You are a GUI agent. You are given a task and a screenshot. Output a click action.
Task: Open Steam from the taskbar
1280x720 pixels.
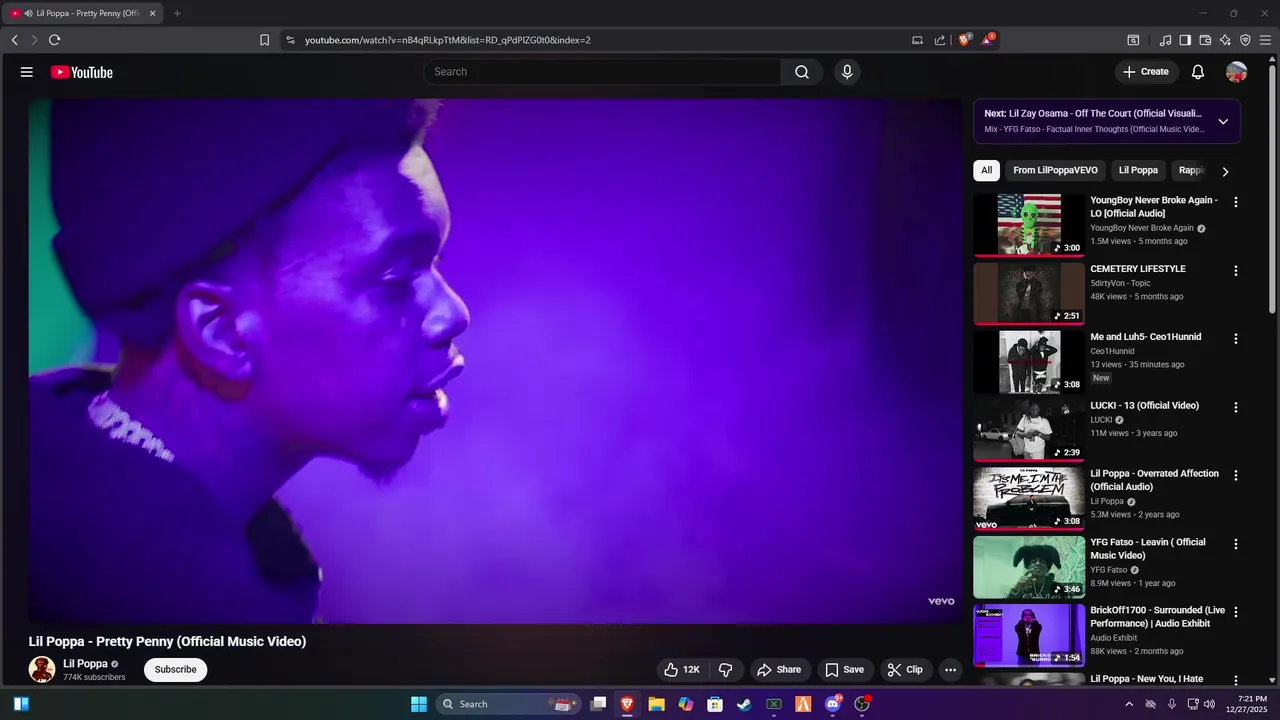(744, 704)
